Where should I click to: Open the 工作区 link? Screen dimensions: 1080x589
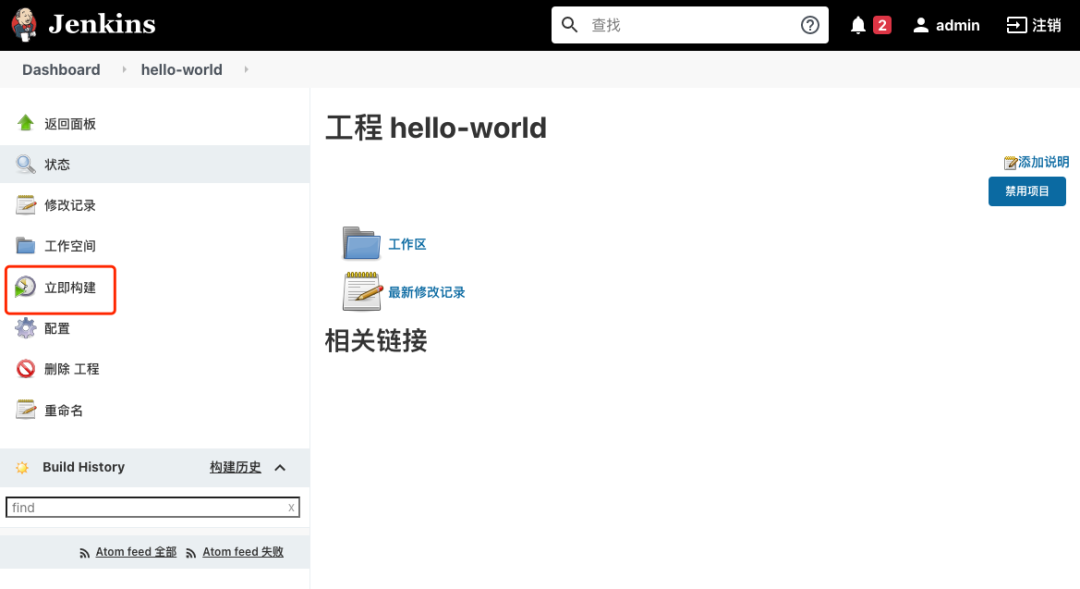point(407,245)
